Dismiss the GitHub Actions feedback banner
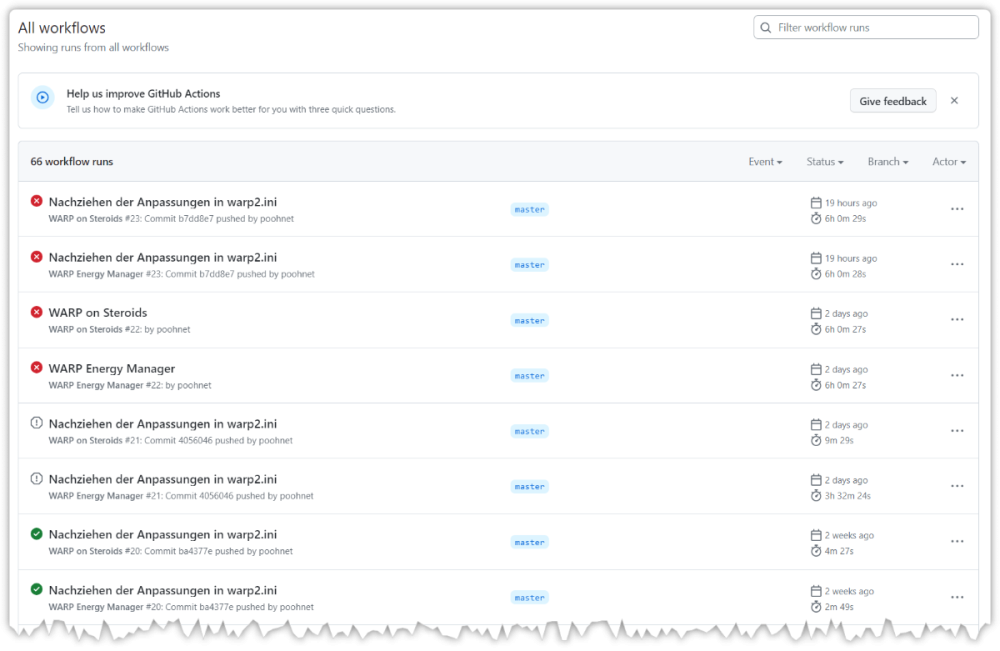The height and width of the screenshot is (651, 1000). (954, 101)
